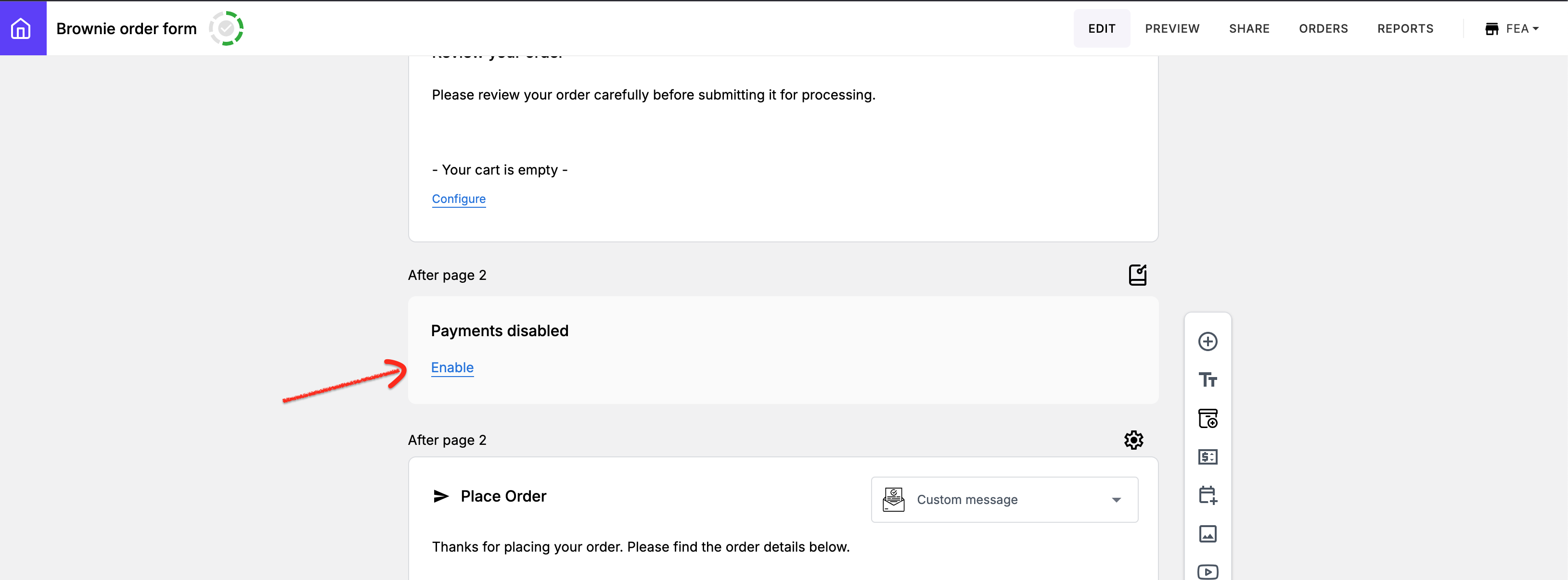This screenshot has height=580, width=1568.
Task: Click the video player icon in sidebar
Action: [1208, 571]
